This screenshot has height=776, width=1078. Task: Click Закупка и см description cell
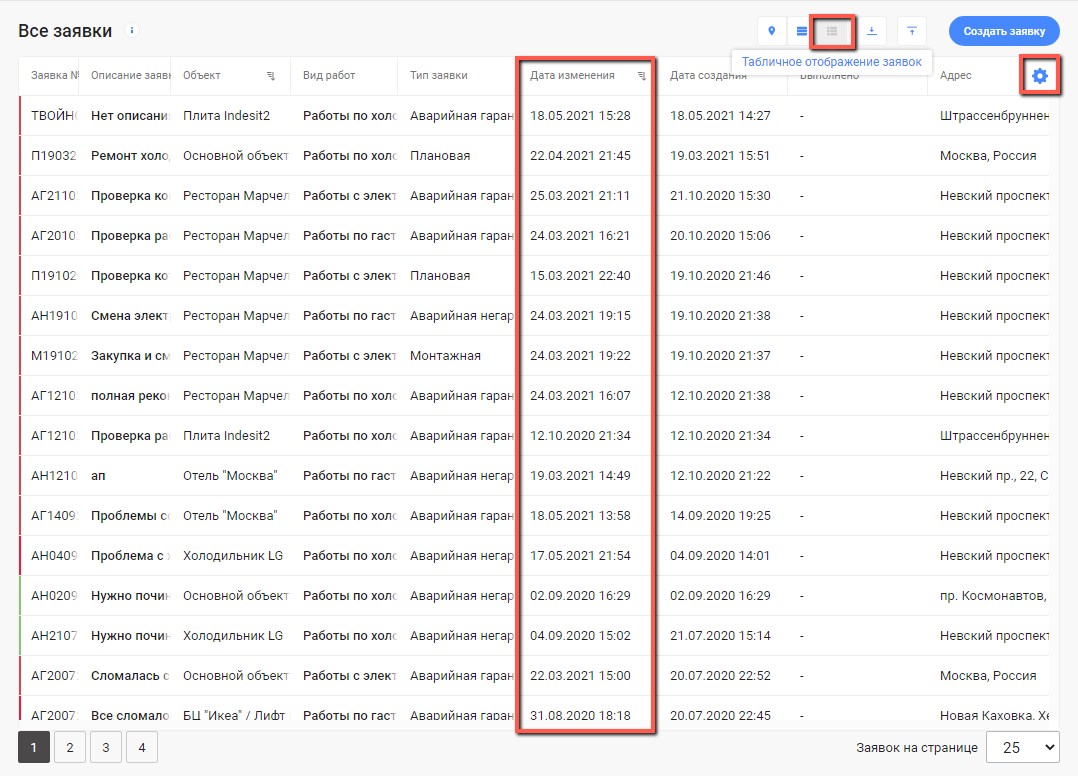(x=130, y=355)
